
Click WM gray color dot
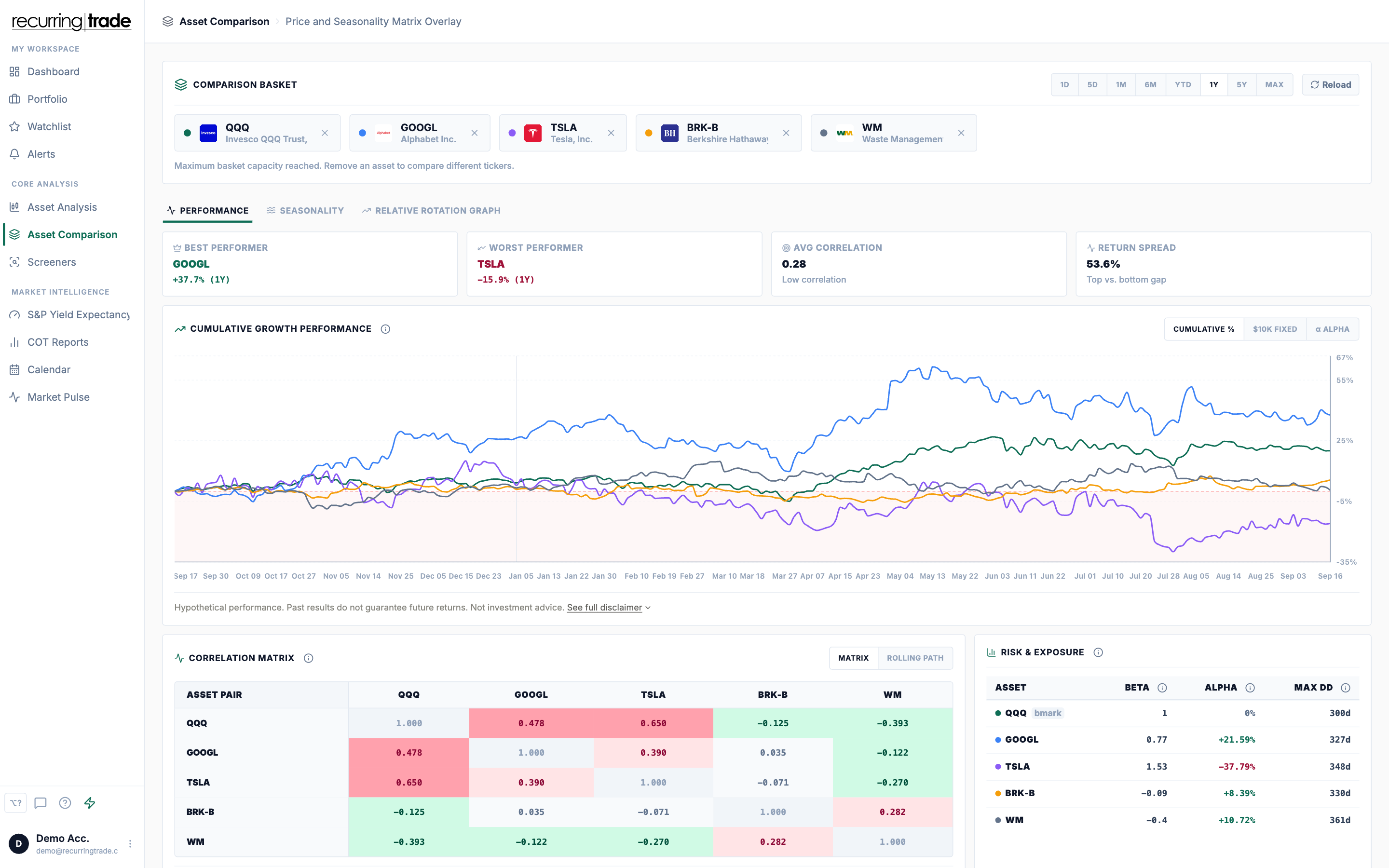(x=824, y=133)
